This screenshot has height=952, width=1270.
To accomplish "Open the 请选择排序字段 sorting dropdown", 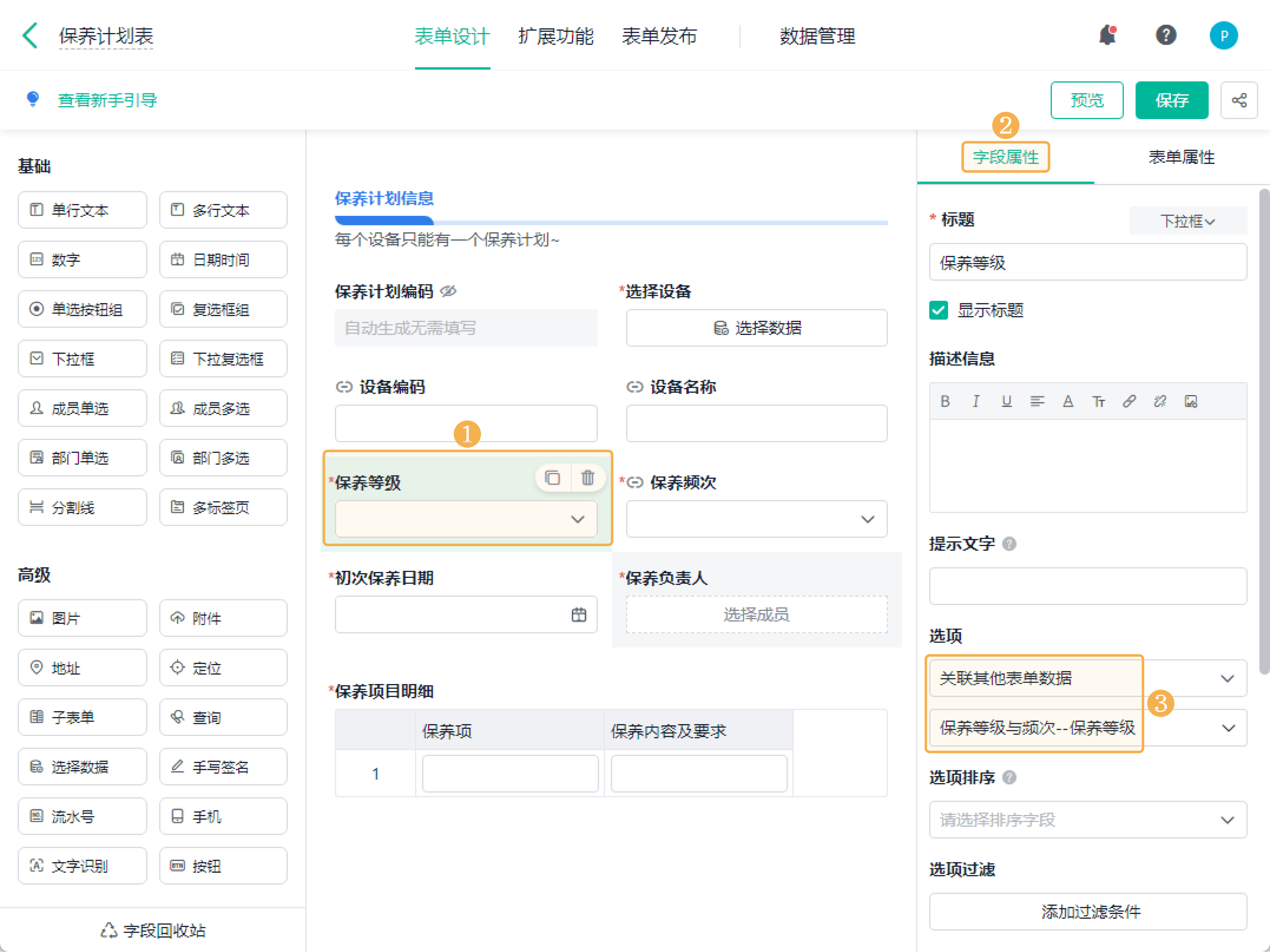I will 1088,820.
